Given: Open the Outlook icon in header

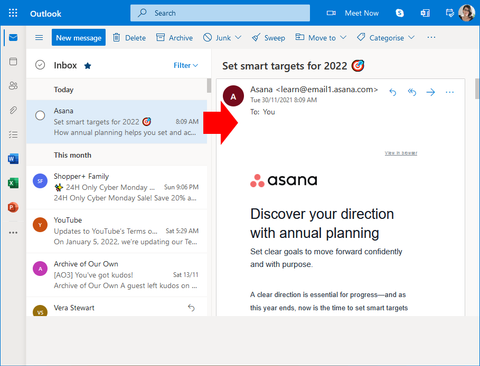Looking at the screenshot, I should tap(425, 13).
